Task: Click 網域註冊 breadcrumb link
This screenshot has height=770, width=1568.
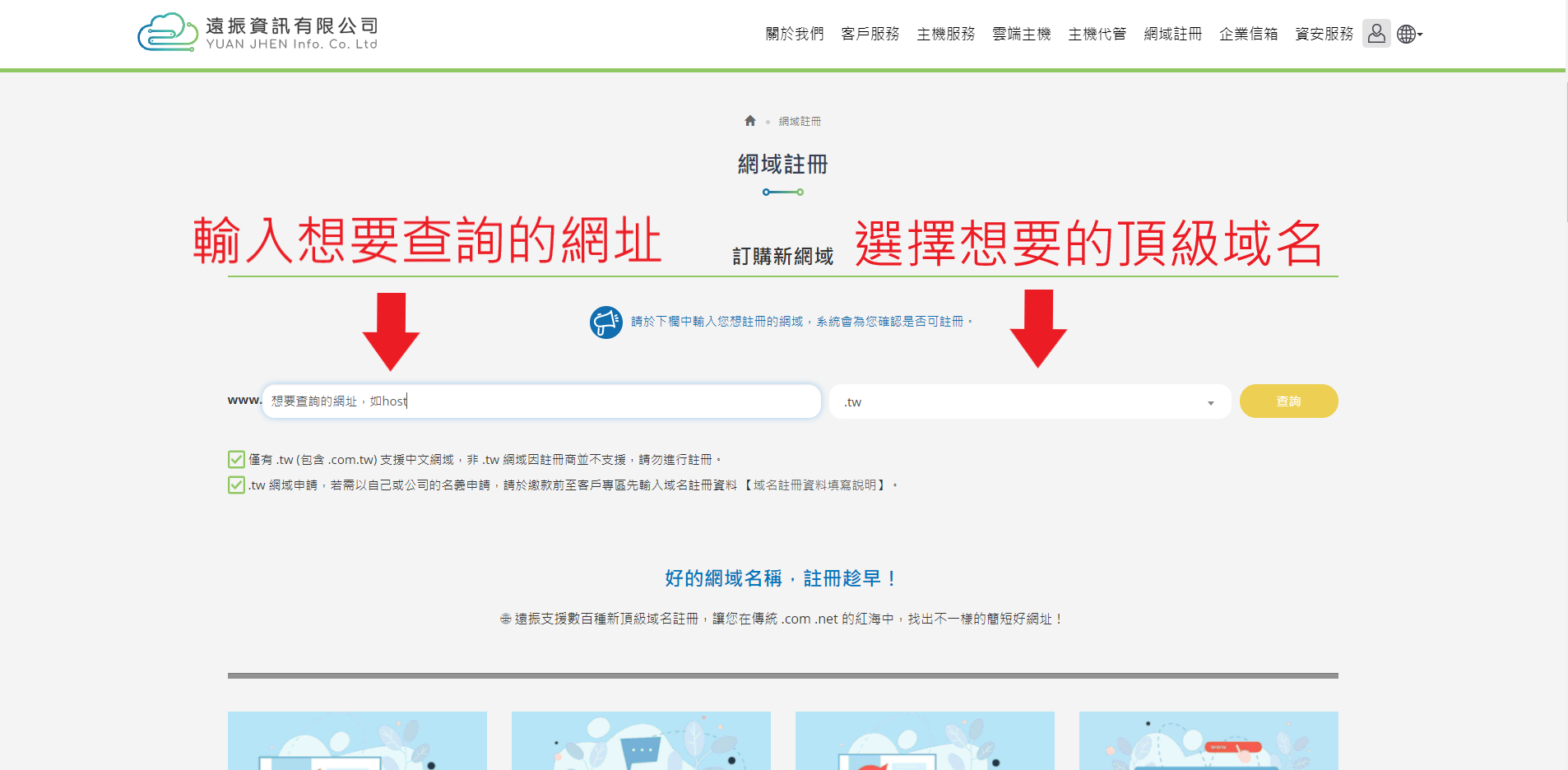Action: coord(800,121)
